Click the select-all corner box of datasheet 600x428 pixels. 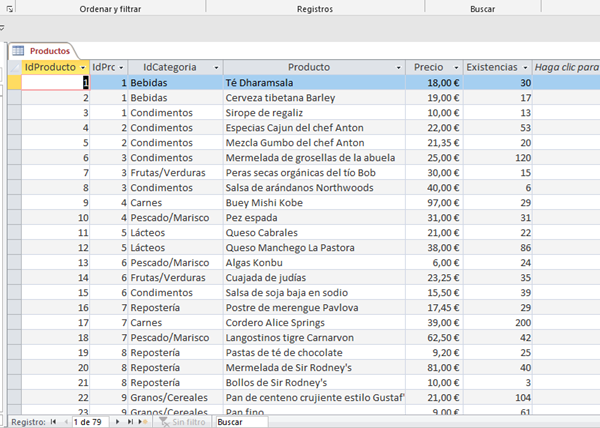pyautogui.click(x=14, y=67)
